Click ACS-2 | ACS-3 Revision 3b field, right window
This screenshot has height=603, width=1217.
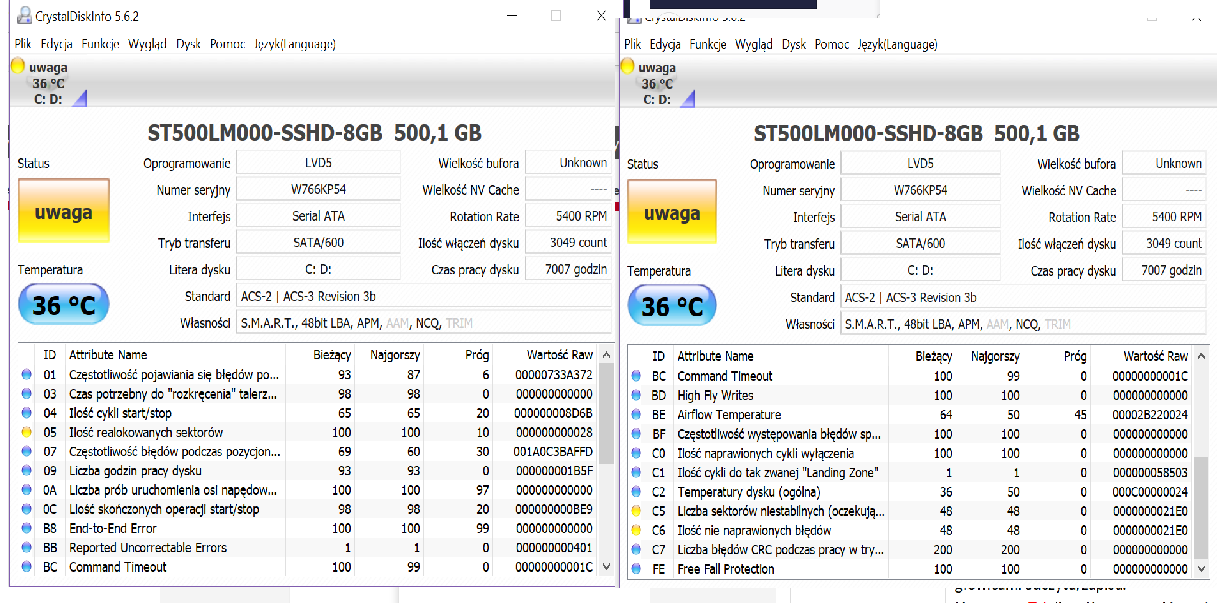click(1022, 297)
